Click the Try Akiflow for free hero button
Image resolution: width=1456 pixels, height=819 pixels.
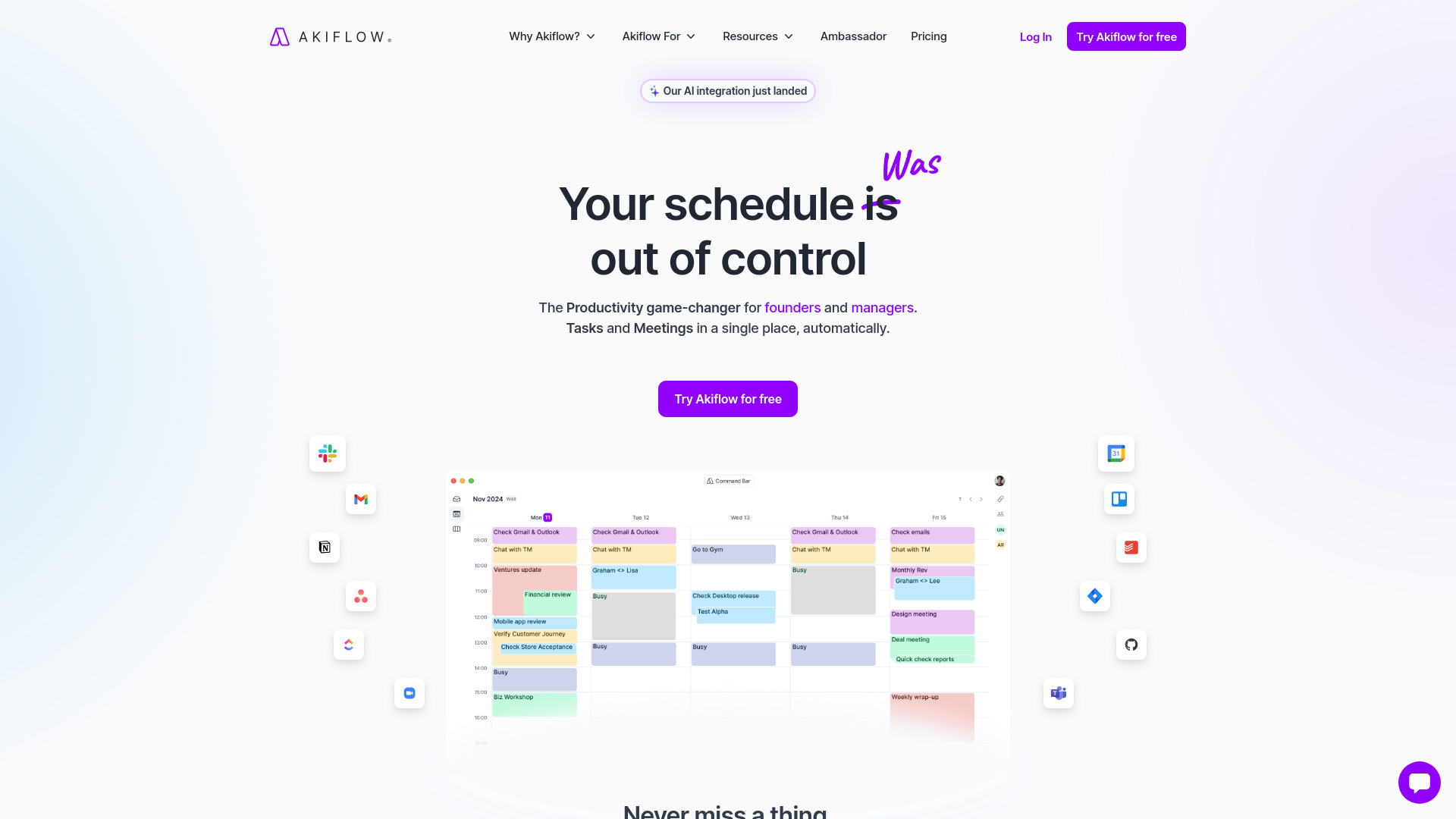pos(727,398)
